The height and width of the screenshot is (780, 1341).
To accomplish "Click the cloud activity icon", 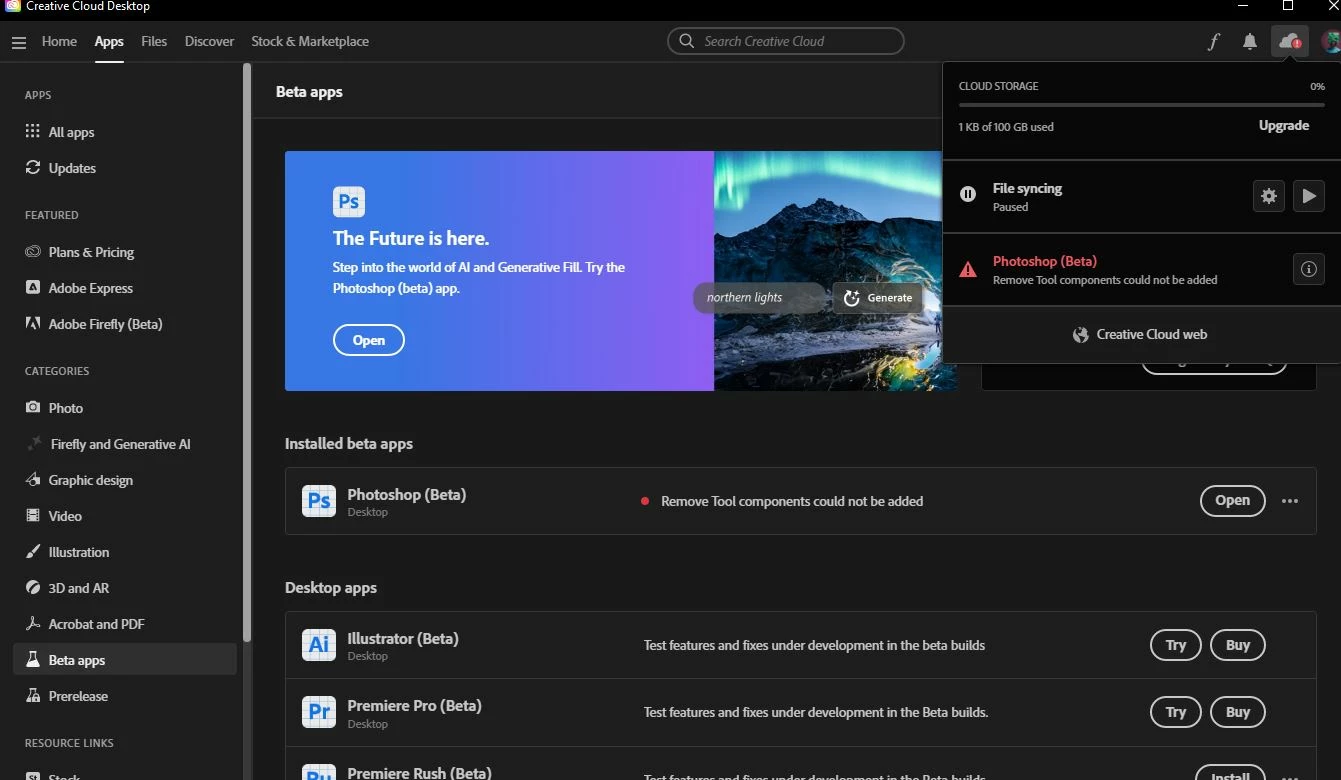I will 1289,41.
